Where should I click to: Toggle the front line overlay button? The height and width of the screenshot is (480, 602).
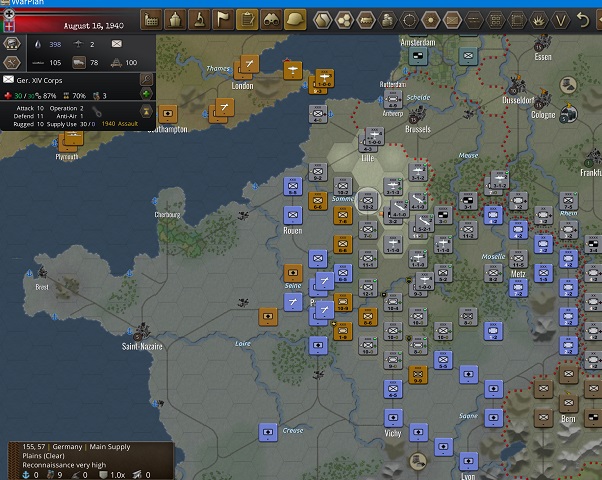click(x=474, y=20)
